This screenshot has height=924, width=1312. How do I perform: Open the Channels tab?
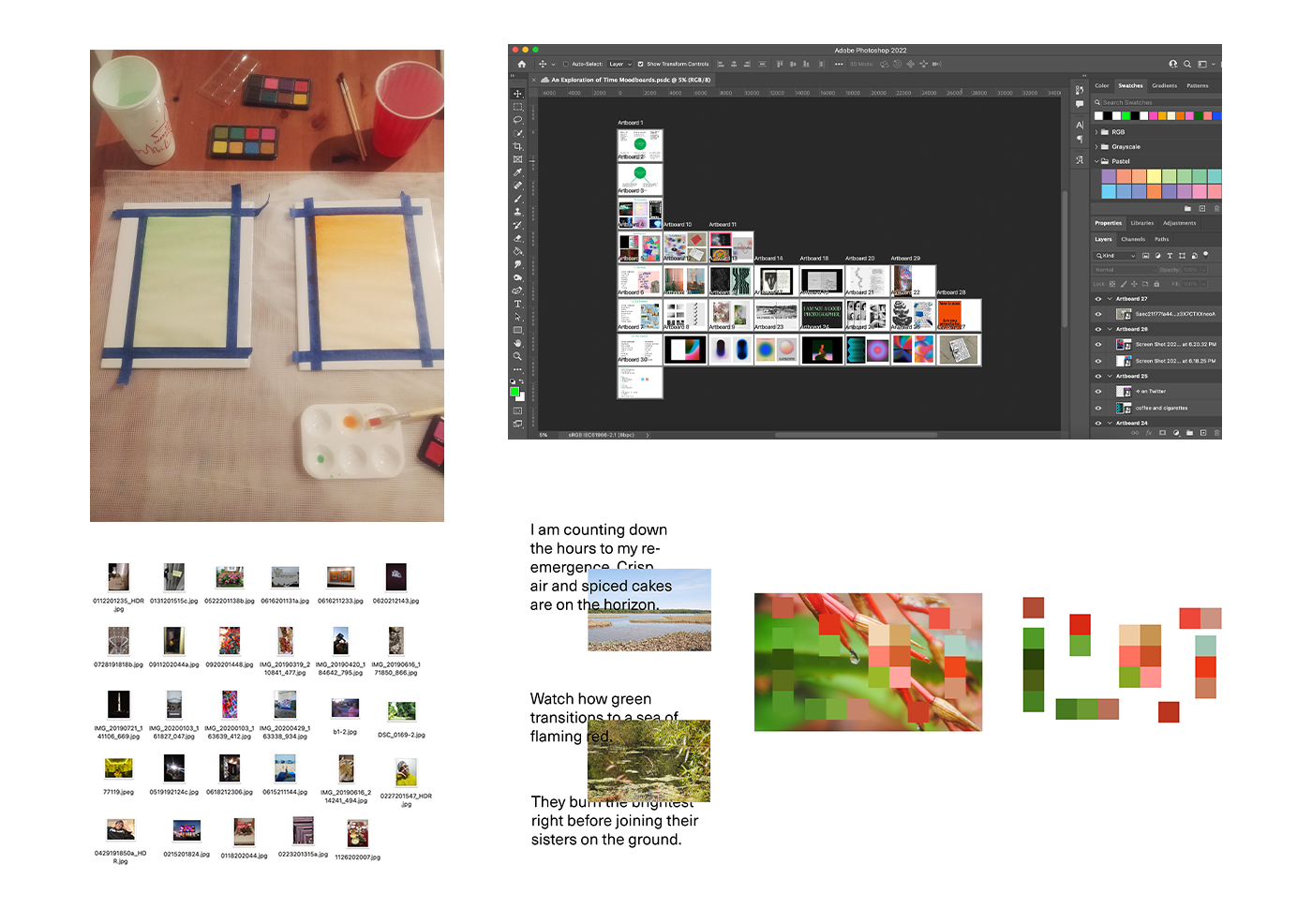(1133, 239)
